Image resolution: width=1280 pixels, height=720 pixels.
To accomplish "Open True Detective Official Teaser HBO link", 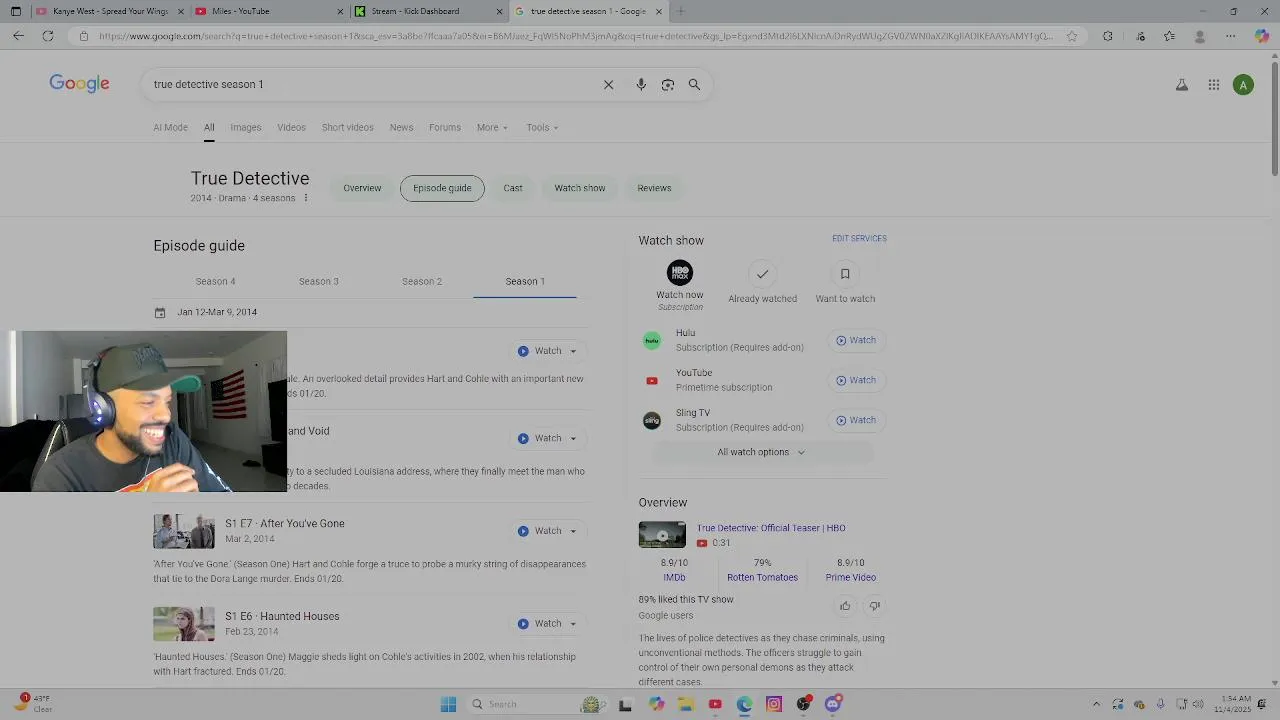I will pyautogui.click(x=771, y=528).
